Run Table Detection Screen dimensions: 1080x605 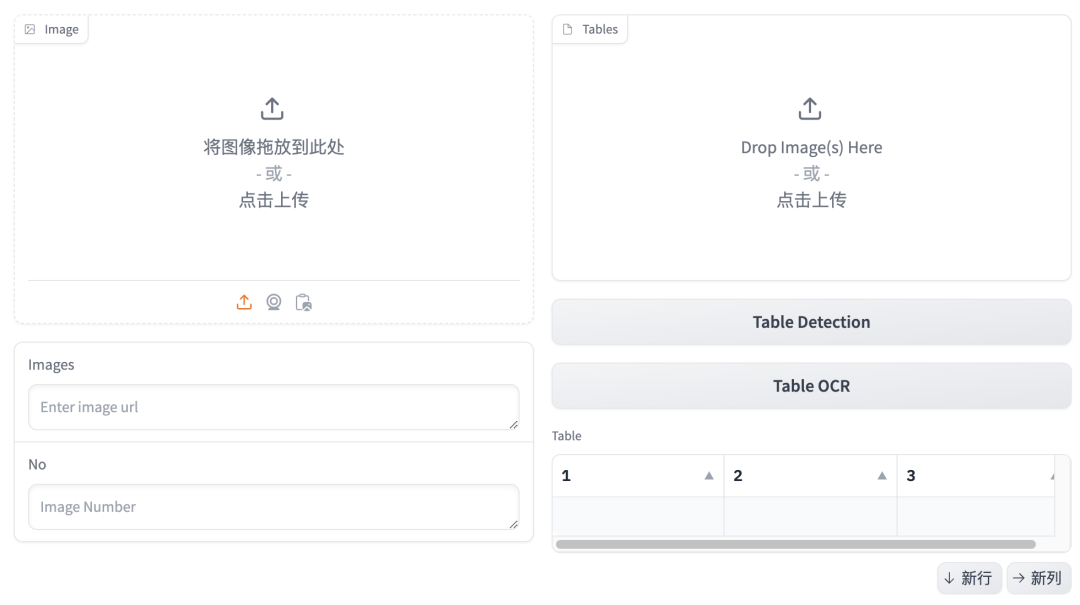[x=811, y=321]
